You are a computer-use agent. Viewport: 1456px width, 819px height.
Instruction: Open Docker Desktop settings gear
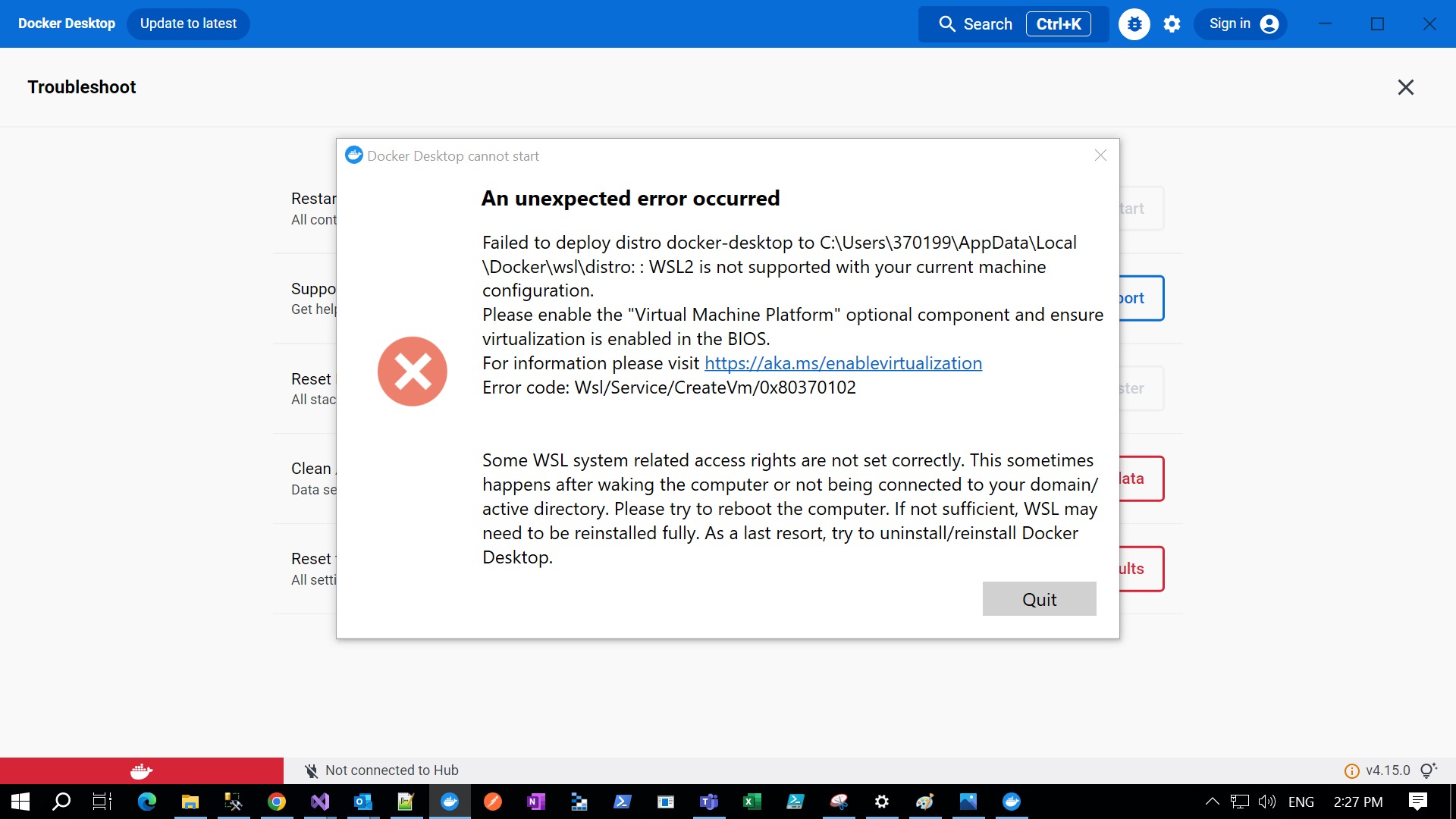click(1172, 24)
